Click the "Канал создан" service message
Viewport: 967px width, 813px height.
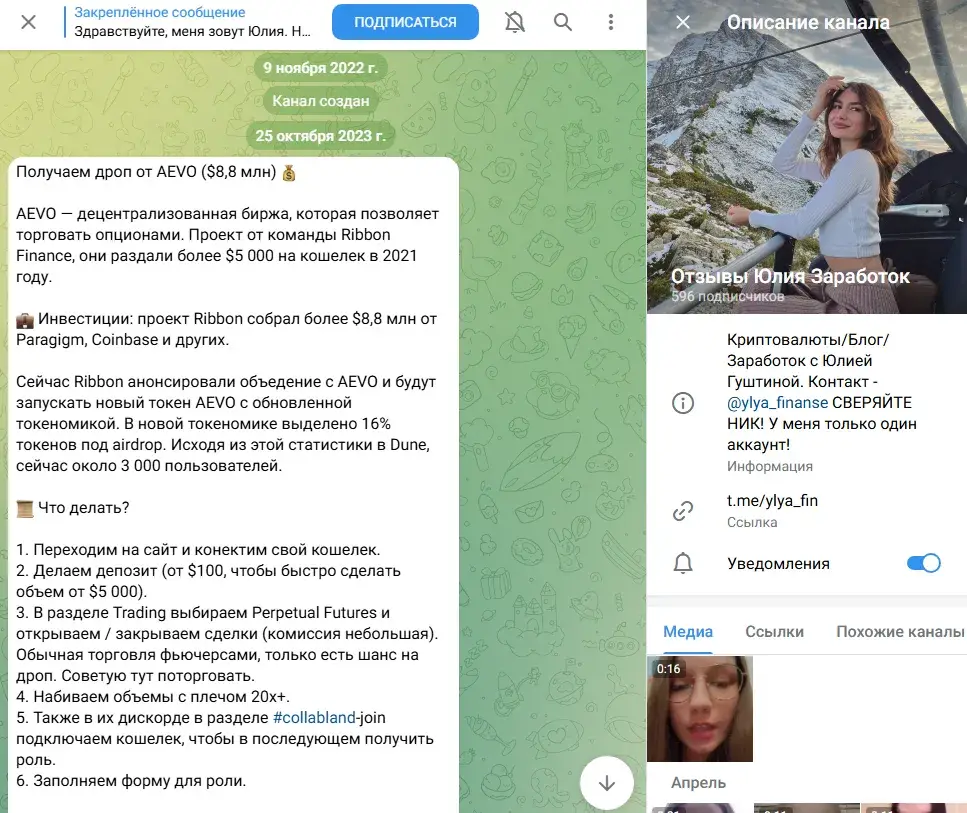click(x=321, y=101)
